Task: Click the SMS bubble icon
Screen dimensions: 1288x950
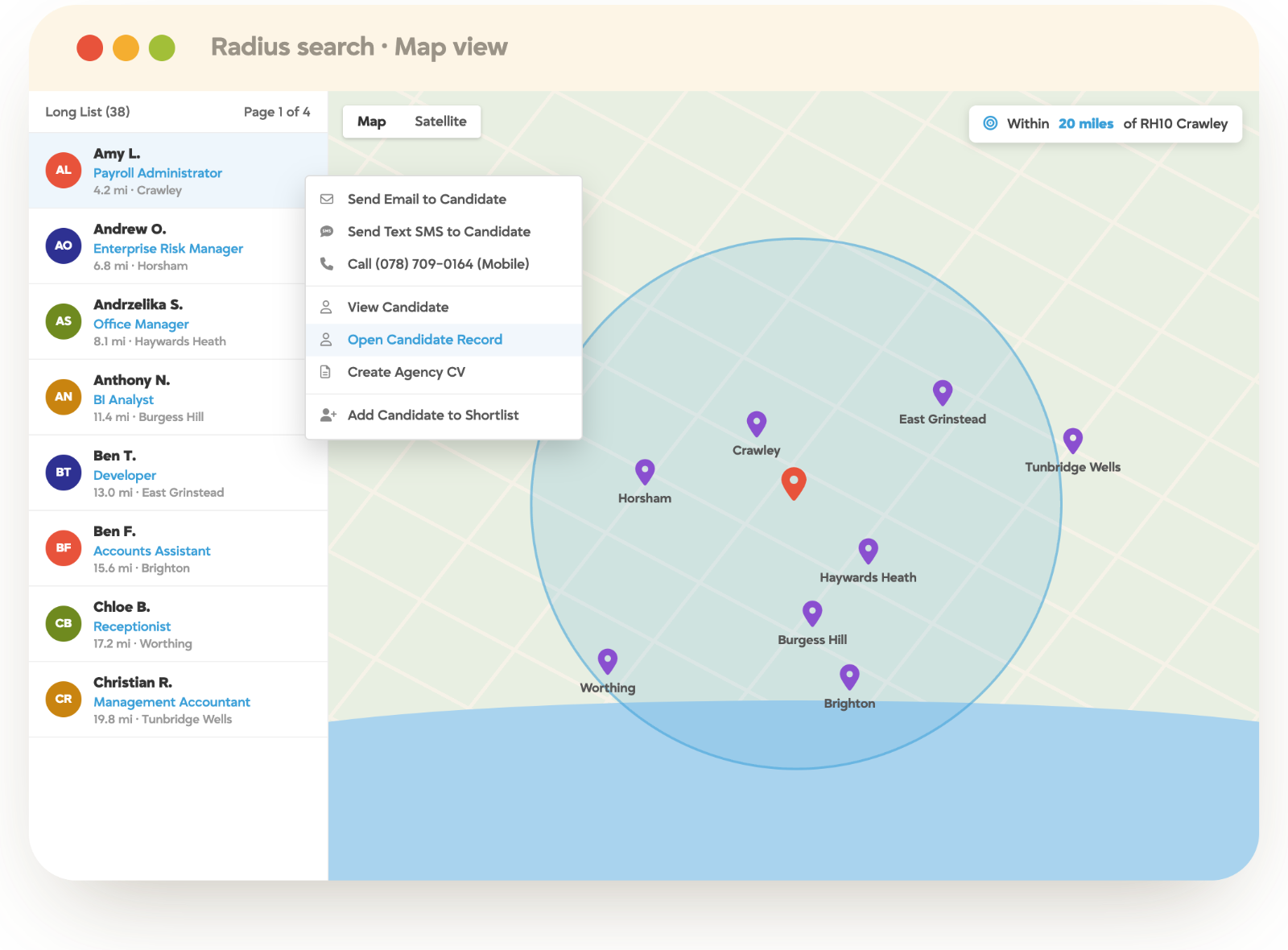Action: 327,232
